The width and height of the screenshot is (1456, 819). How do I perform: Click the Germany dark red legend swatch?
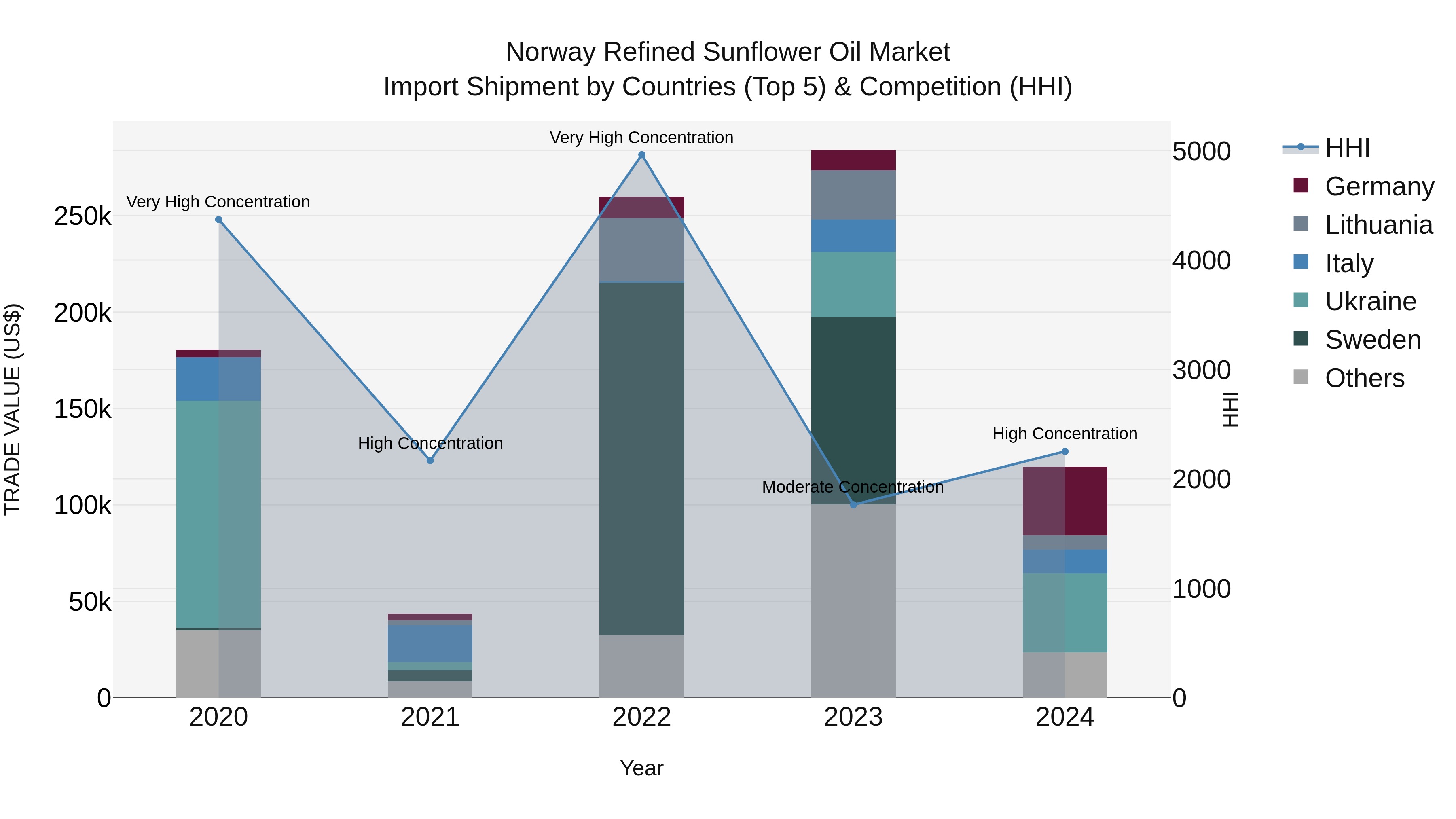(1301, 185)
